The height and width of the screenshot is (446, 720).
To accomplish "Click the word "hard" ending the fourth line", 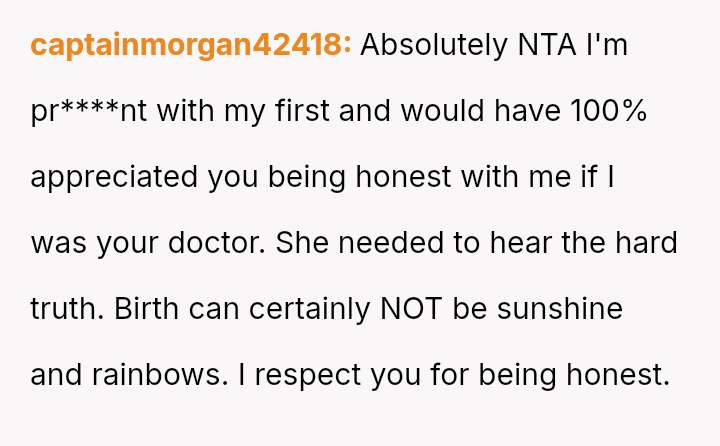I will pyautogui.click(x=651, y=243).
